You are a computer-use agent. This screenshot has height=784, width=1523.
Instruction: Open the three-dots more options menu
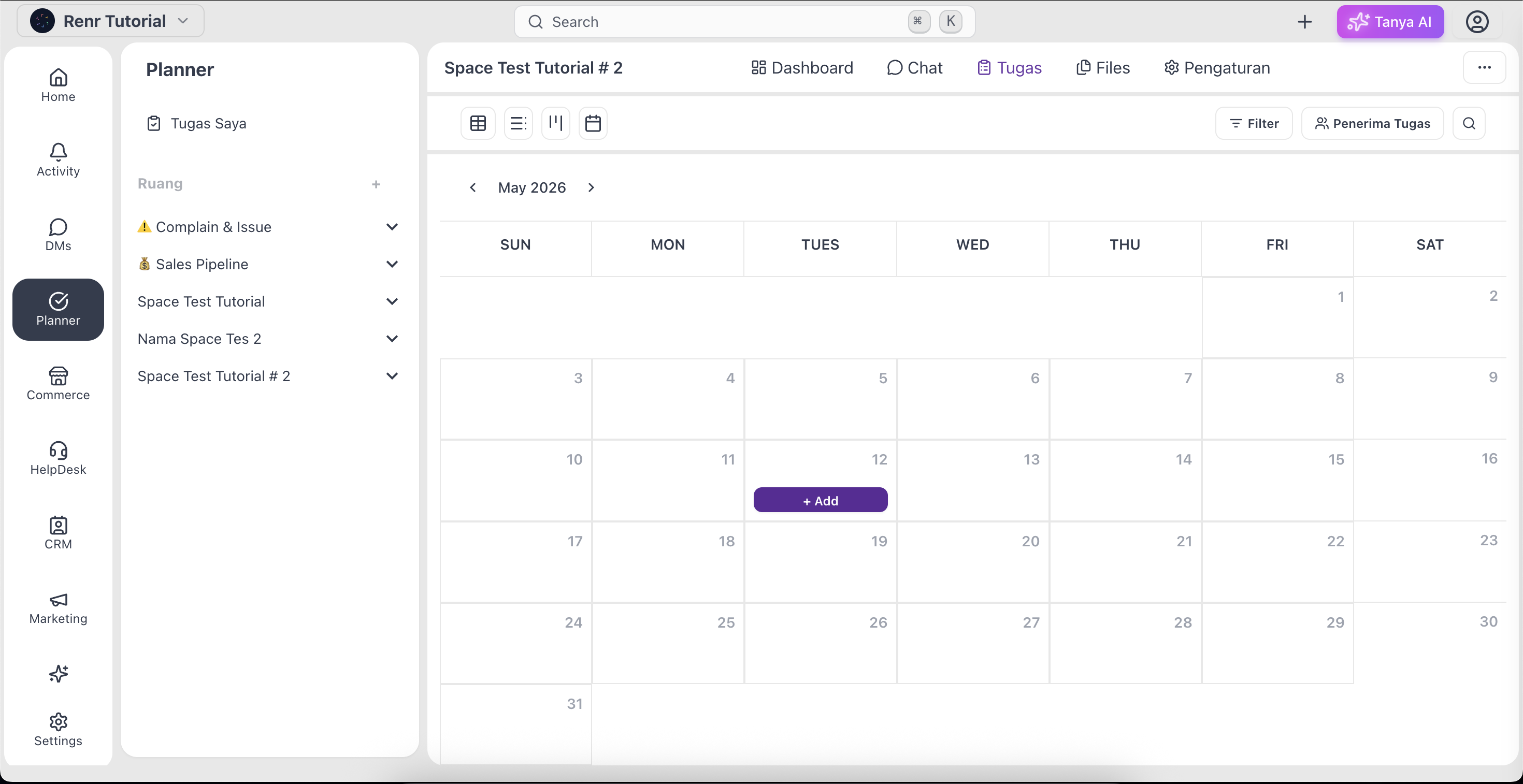1484,67
